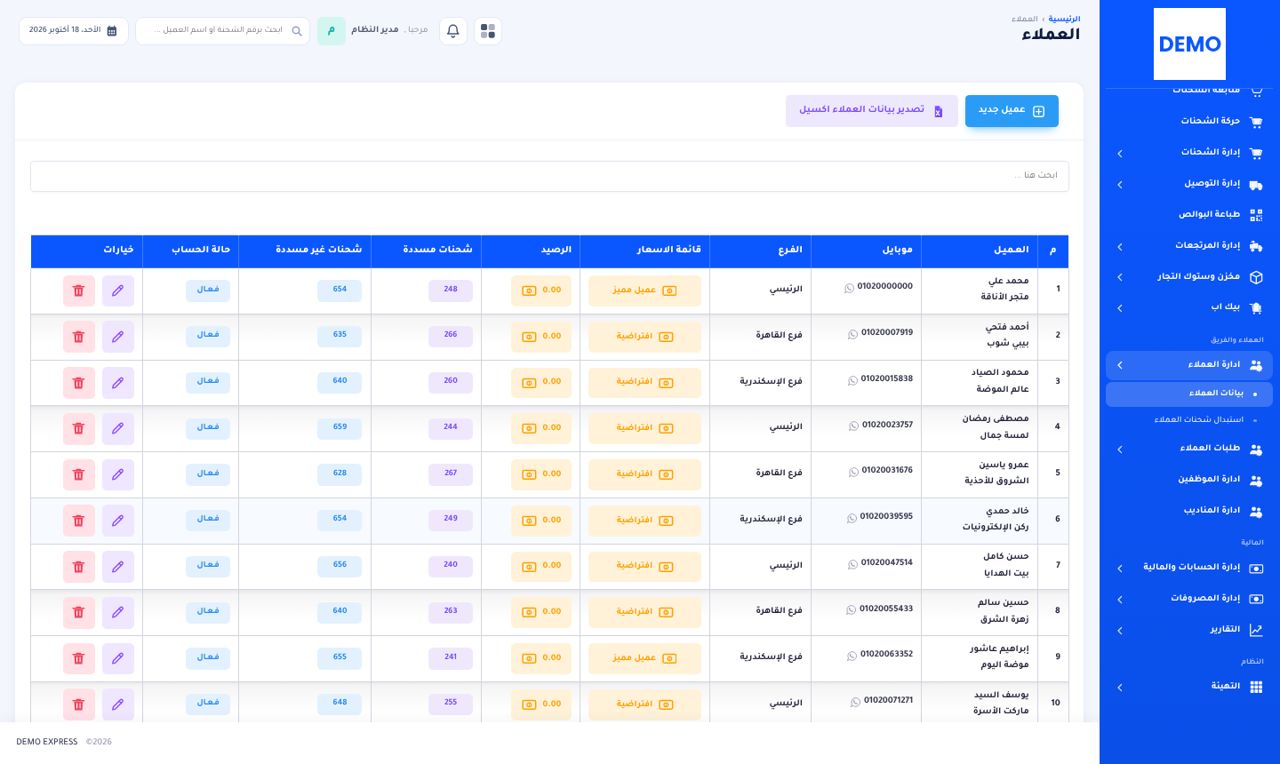The image size is (1280, 764).
Task: Click فعال status badge for مصطفى رمضان
Action: pos(208,428)
